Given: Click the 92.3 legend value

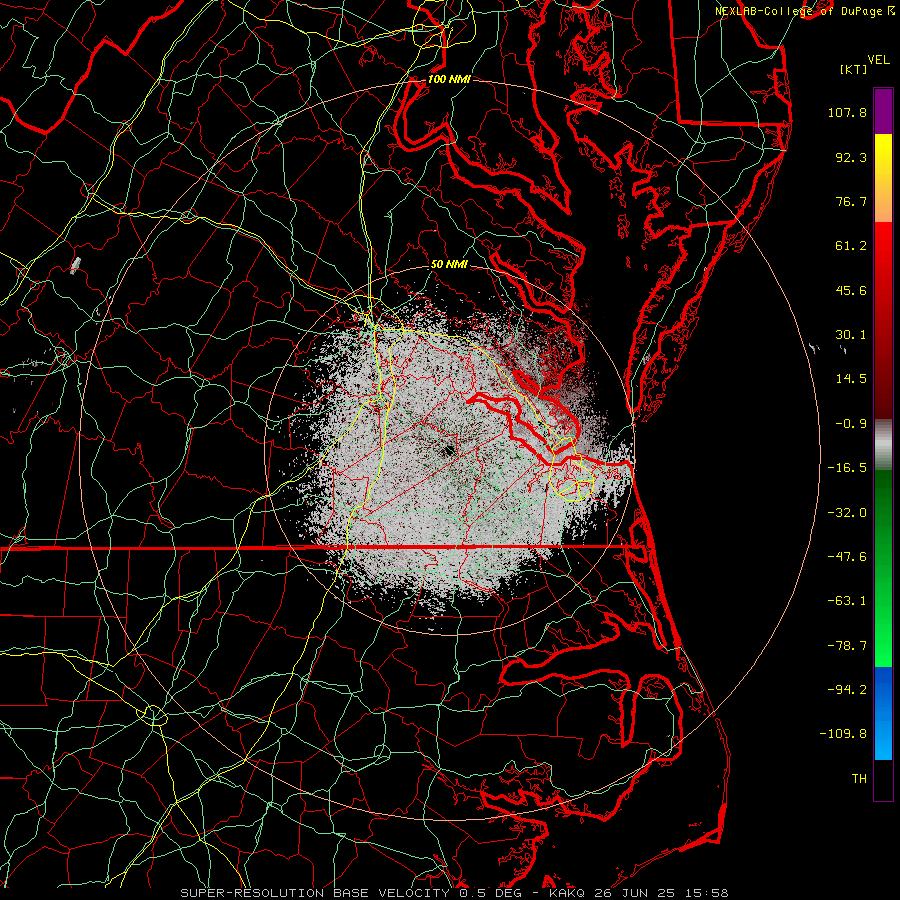Looking at the screenshot, I should (851, 157).
